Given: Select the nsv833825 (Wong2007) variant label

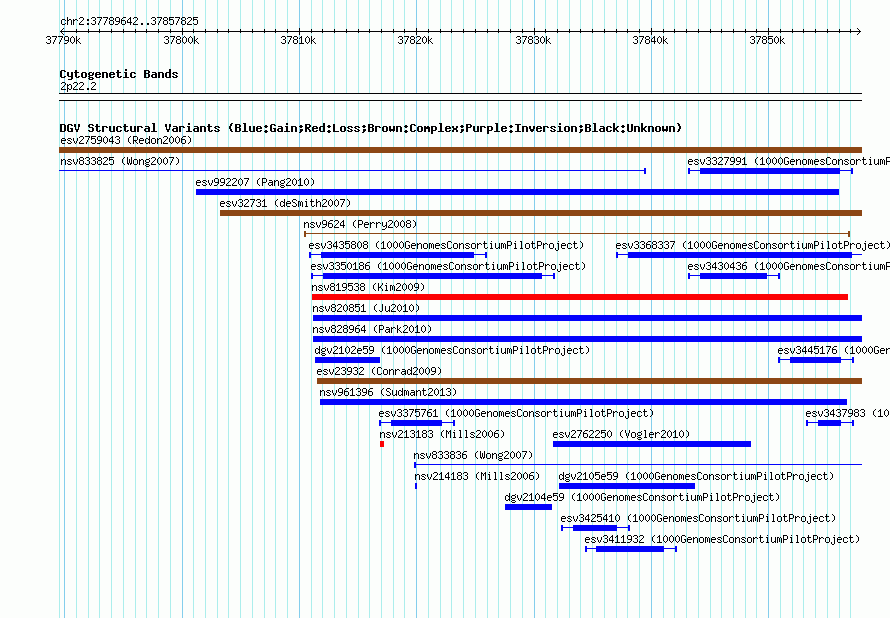Looking at the screenshot, I should point(120,161).
